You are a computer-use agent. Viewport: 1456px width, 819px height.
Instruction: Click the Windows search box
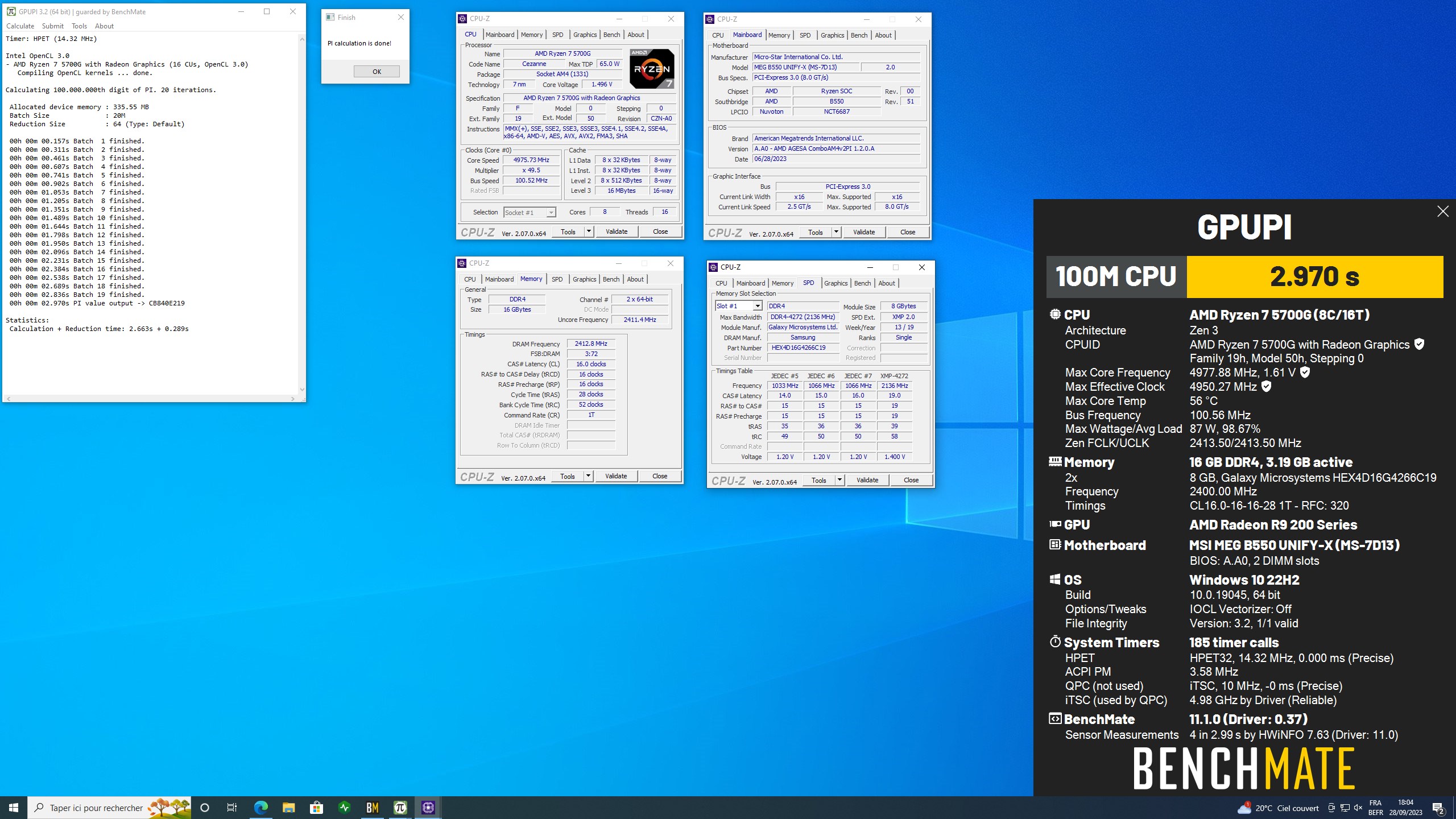point(109,808)
